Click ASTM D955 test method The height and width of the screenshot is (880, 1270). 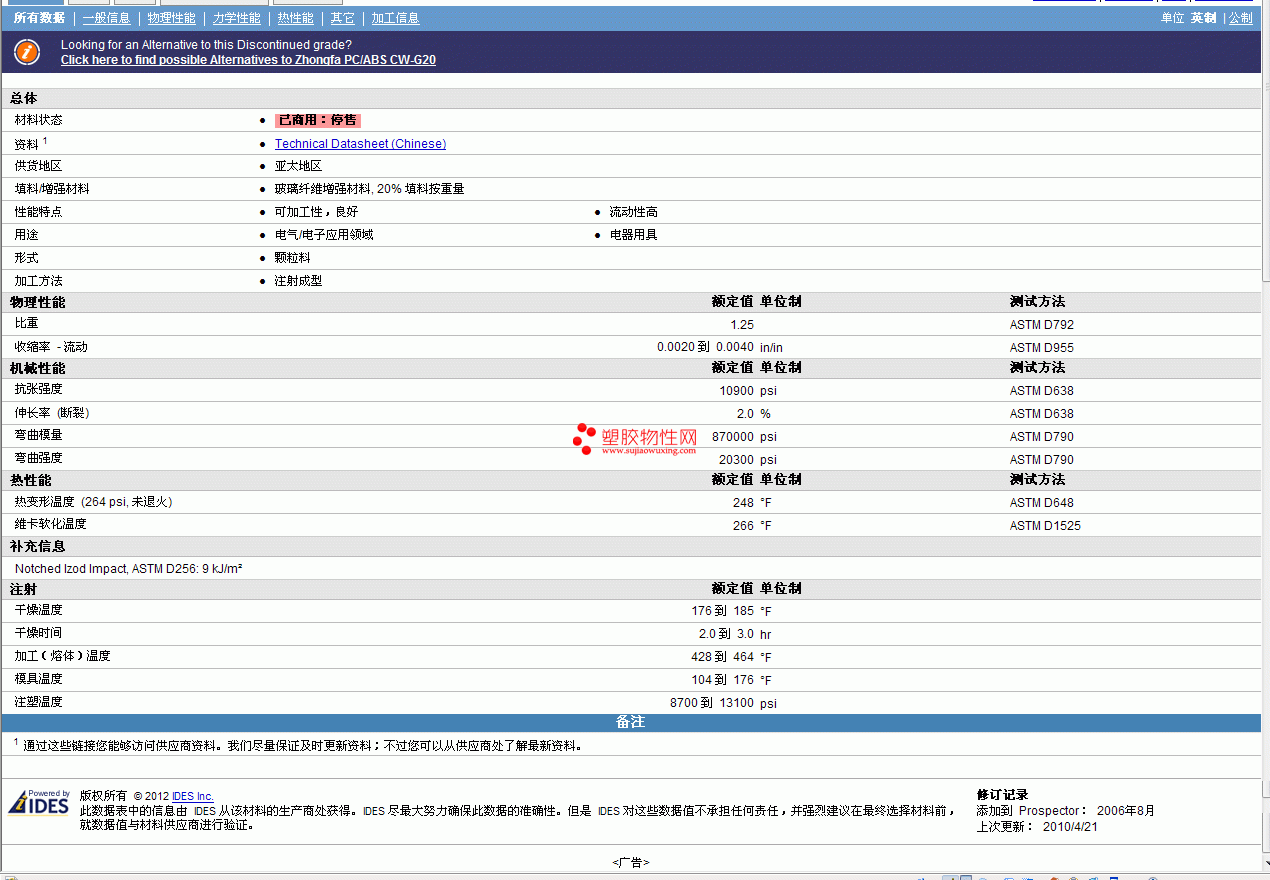point(1042,348)
